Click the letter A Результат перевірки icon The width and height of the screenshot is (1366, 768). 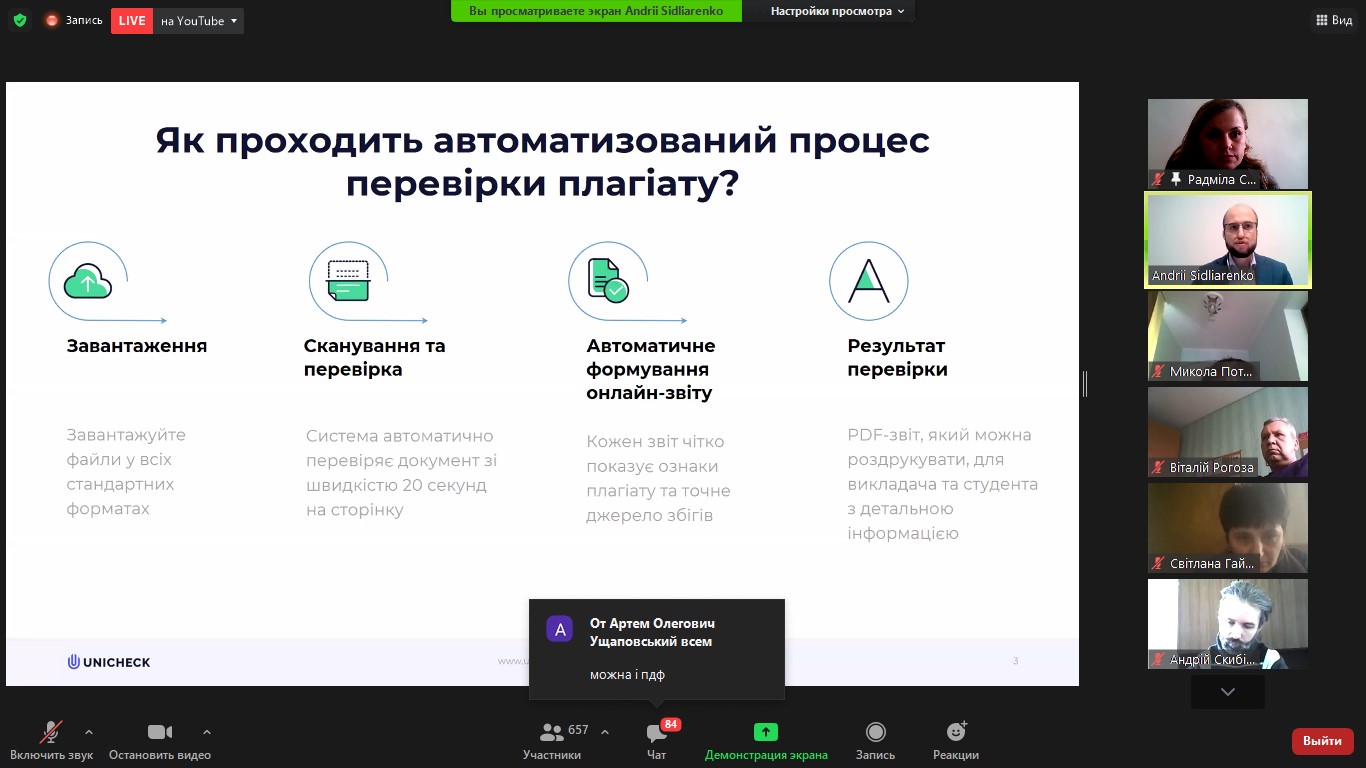[869, 281]
